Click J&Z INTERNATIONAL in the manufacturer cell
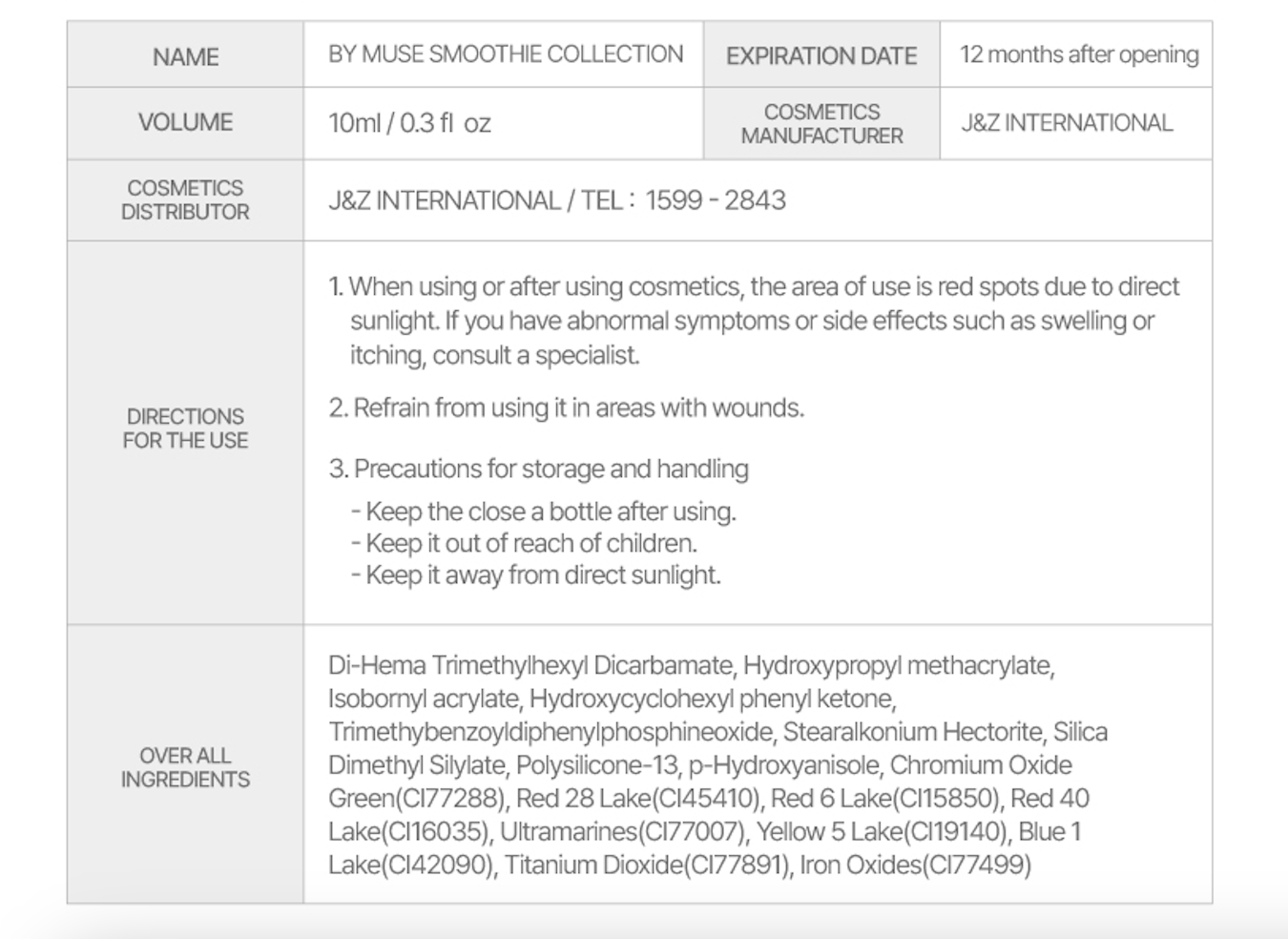The height and width of the screenshot is (939, 1288). (1067, 123)
